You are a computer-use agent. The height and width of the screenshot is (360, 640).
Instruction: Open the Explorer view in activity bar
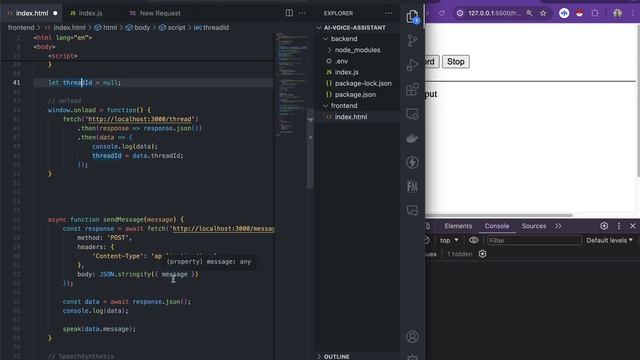pyautogui.click(x=412, y=17)
